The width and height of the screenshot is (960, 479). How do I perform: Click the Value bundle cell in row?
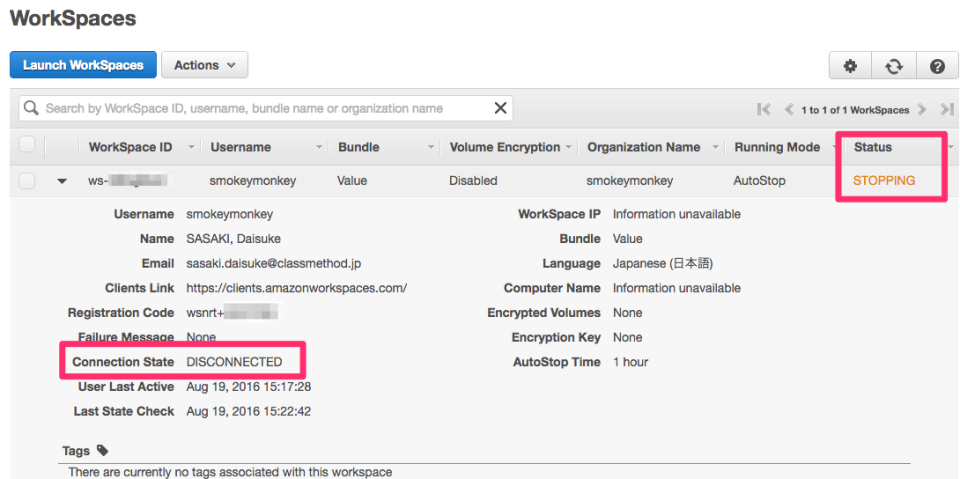[x=352, y=181]
